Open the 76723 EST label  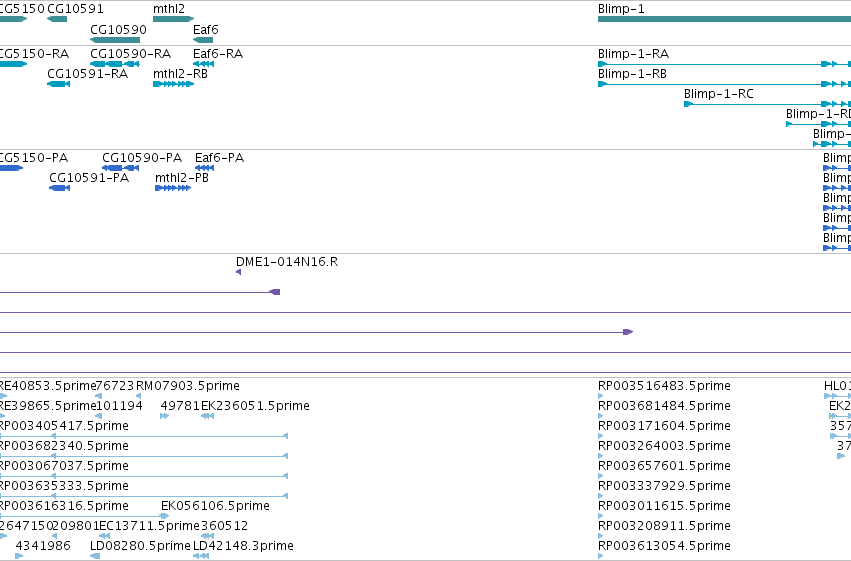click(115, 386)
